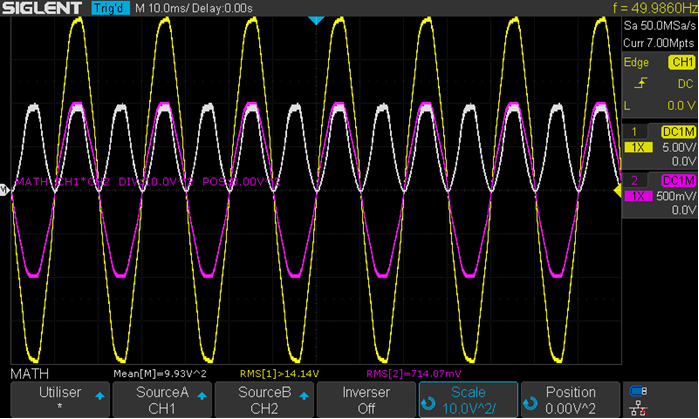Image resolution: width=699 pixels, height=419 pixels.
Task: Click the blue trigger position marker at top
Action: click(316, 21)
